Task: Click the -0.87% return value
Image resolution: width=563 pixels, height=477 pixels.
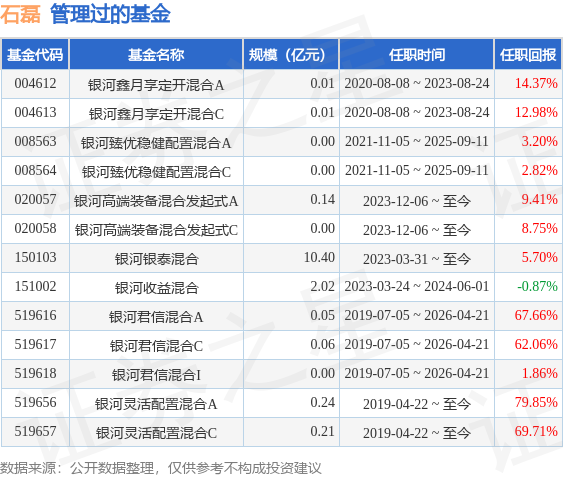Action: point(537,287)
